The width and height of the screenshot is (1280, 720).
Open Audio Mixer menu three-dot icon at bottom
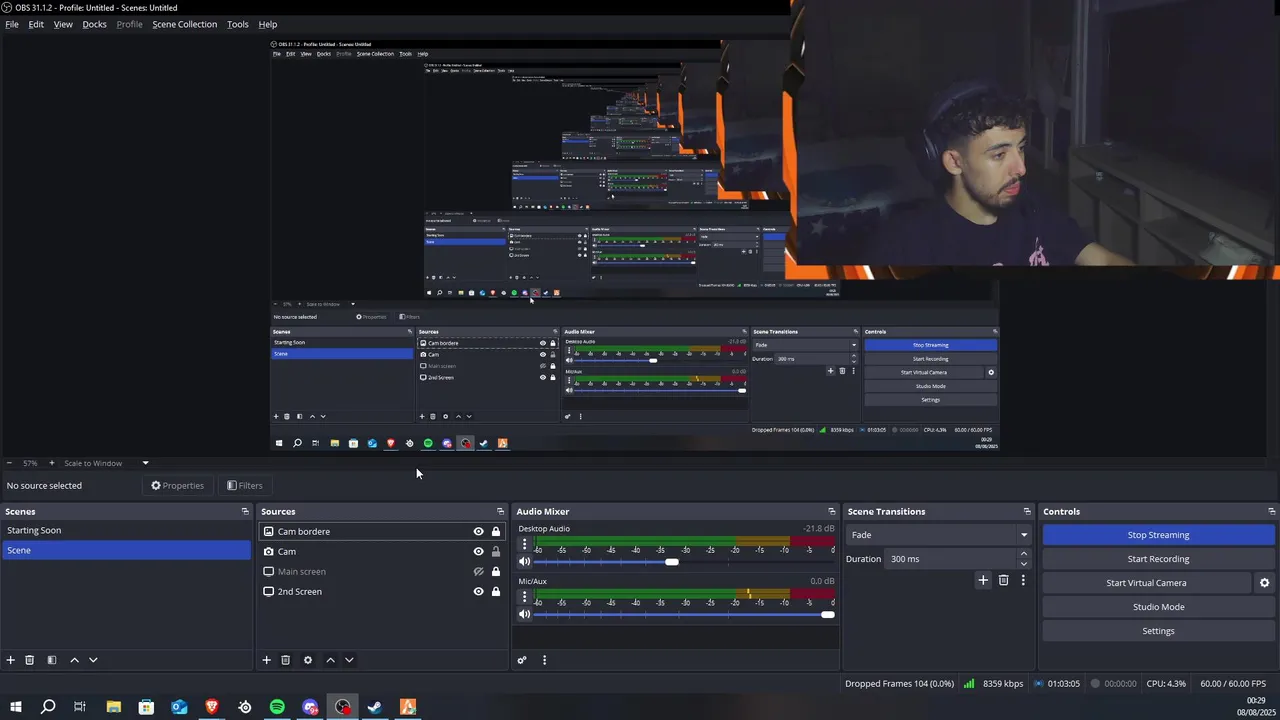tap(544, 660)
